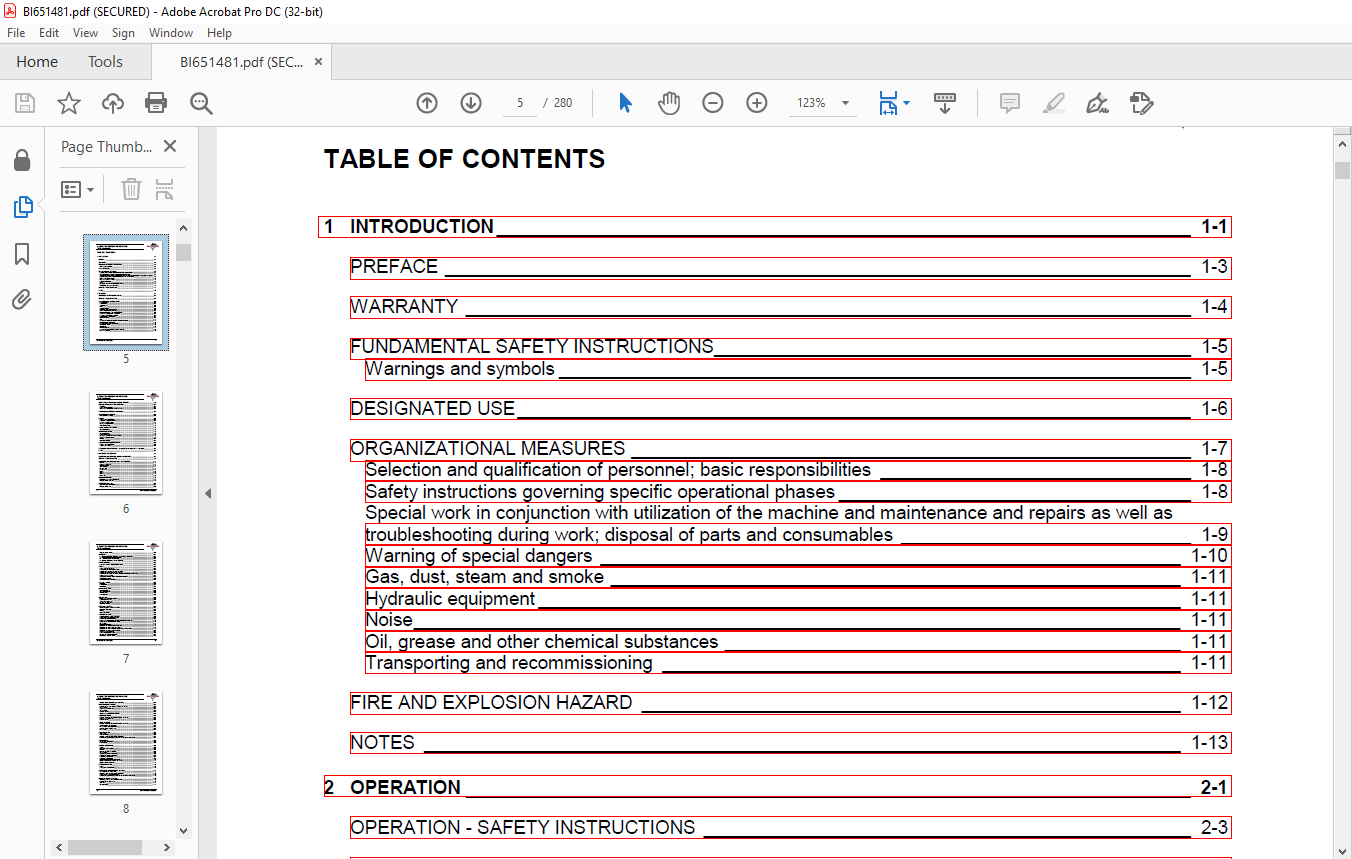The height and width of the screenshot is (859, 1352).
Task: Click the stamp/redact tool icon
Action: point(1142,103)
